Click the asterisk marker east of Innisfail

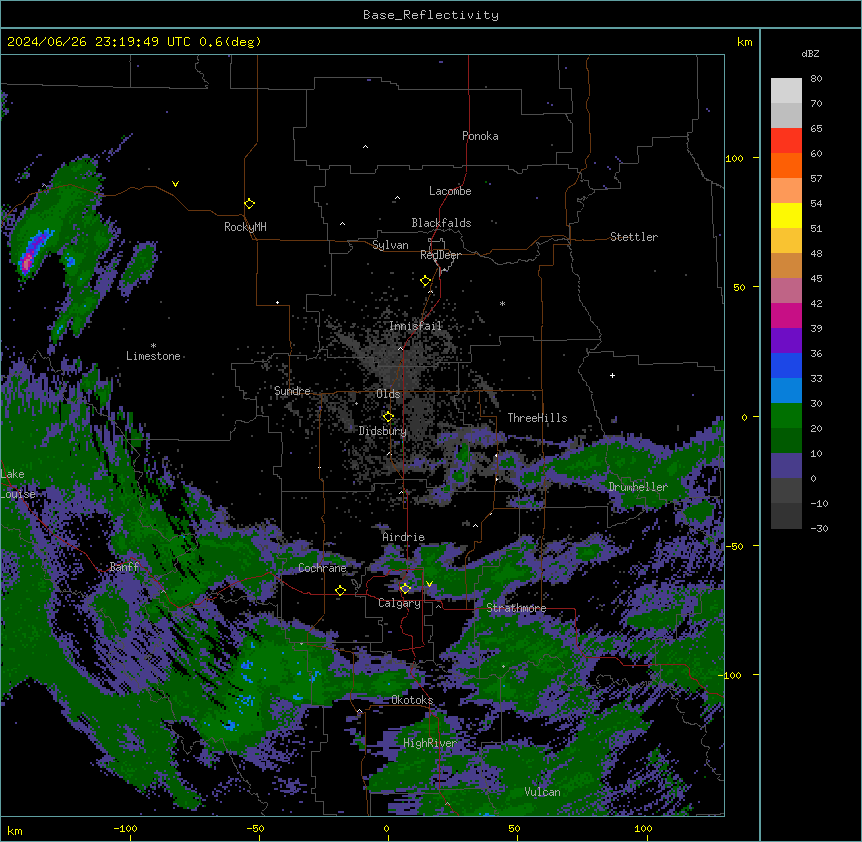pos(502,303)
